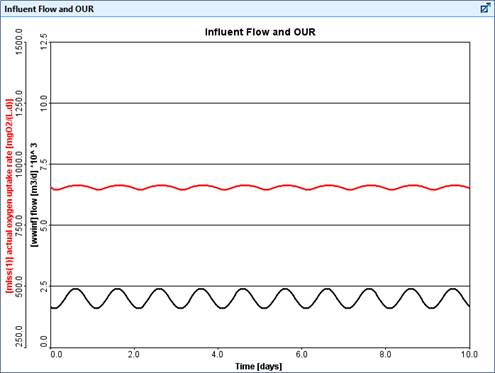
Task: Click the 2.5 tick on flow axis
Action: (x=44, y=286)
